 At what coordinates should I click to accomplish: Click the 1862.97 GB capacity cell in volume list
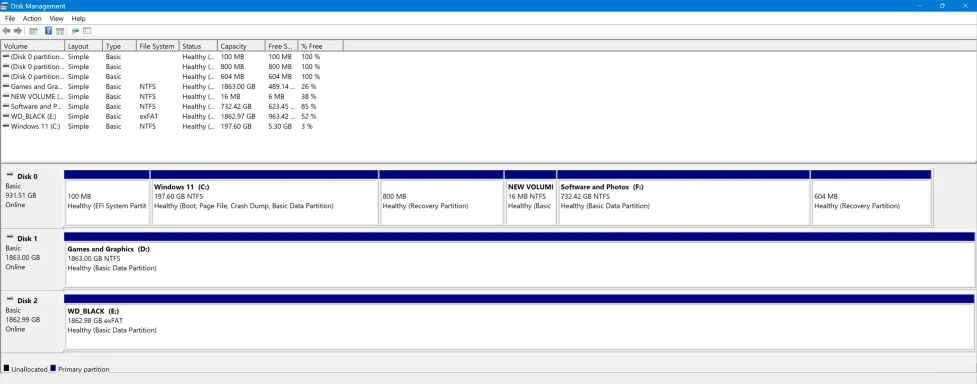pyautogui.click(x=238, y=117)
